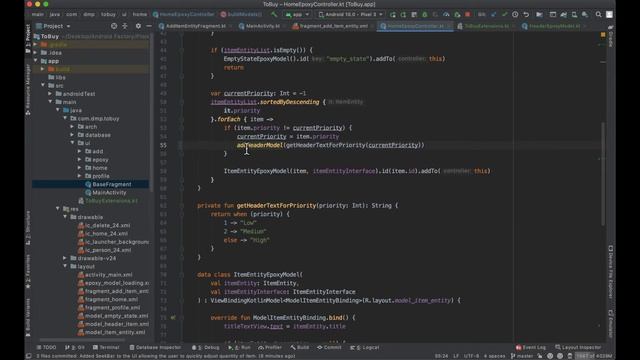This screenshot has width=640, height=360.
Task: Open Git tool window button
Action: tap(75, 347)
